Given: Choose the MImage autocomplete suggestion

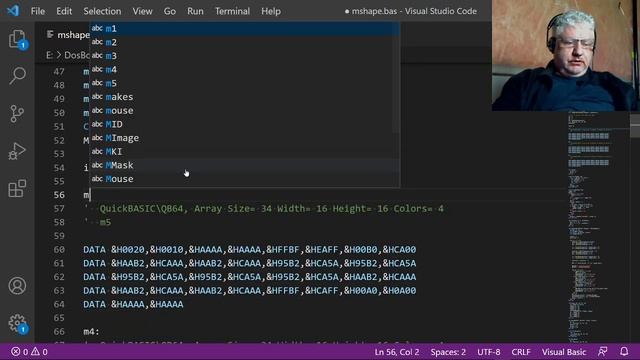Looking at the screenshot, I should 244,138.
